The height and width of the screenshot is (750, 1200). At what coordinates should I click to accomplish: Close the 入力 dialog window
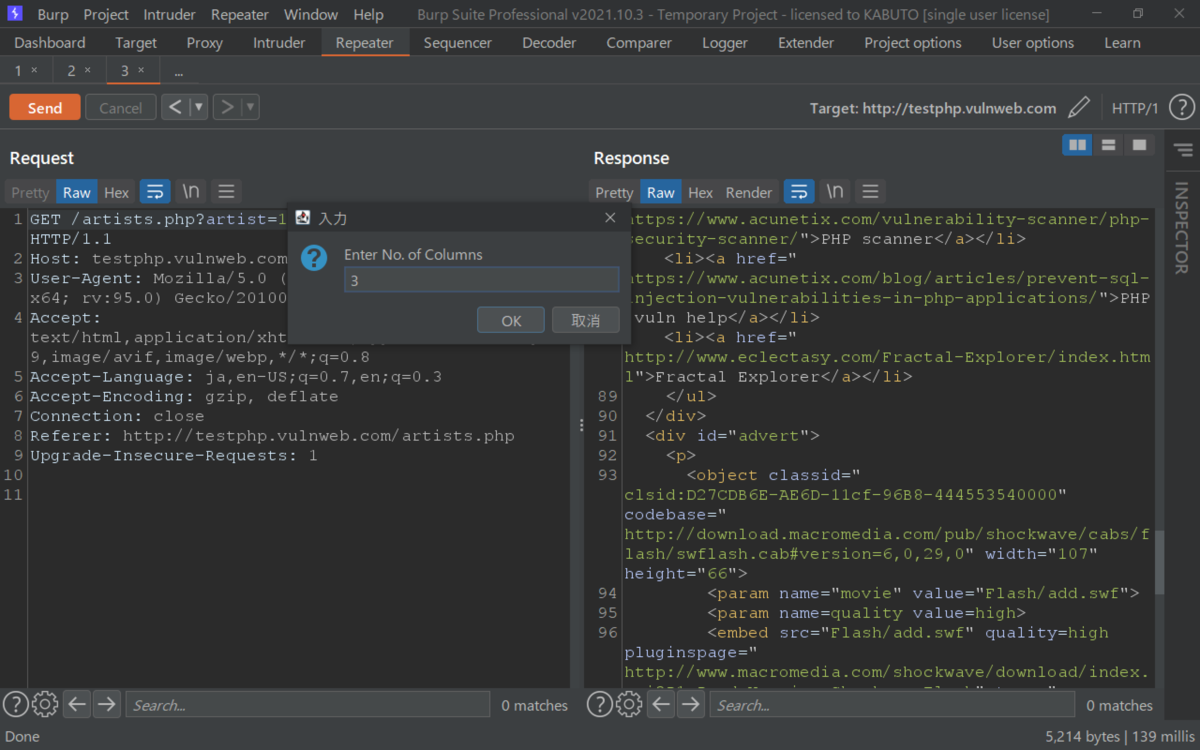point(611,217)
